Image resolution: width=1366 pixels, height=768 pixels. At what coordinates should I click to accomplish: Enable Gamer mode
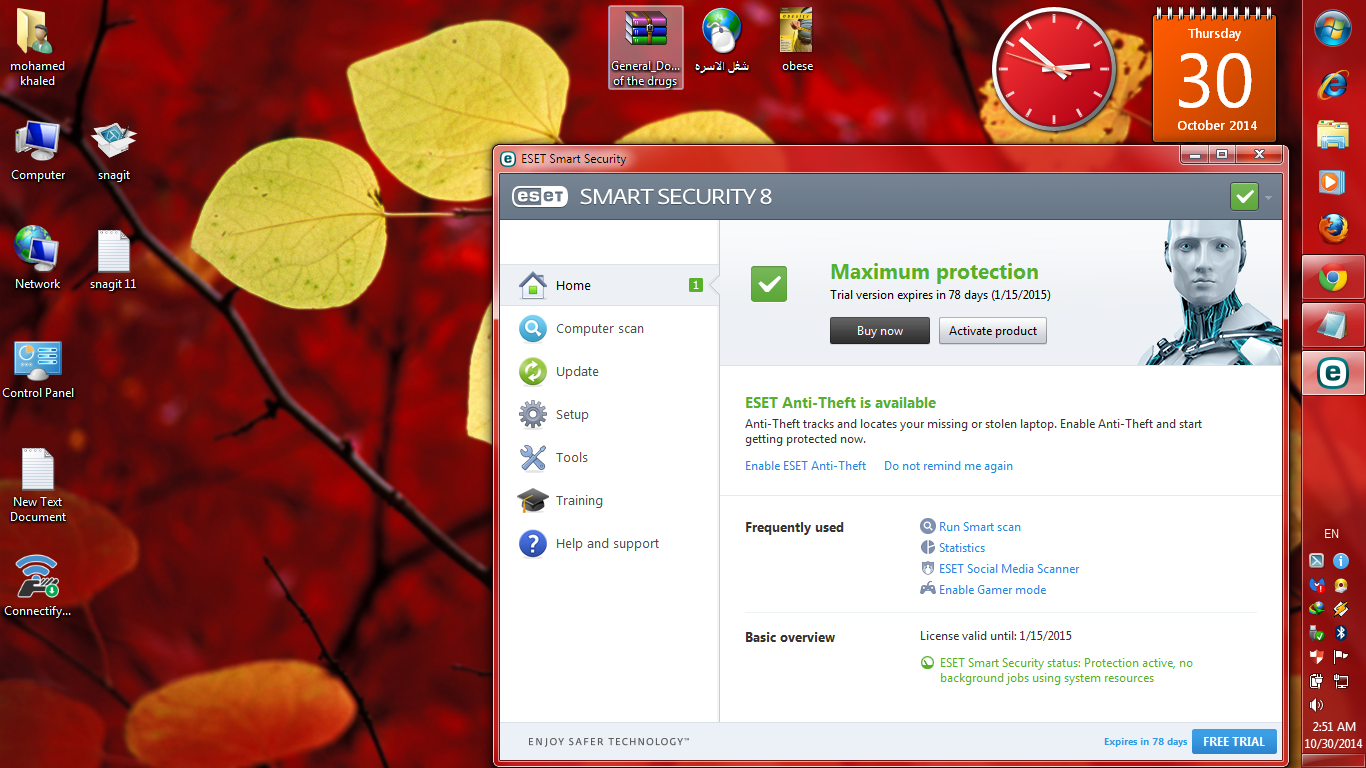pos(983,590)
